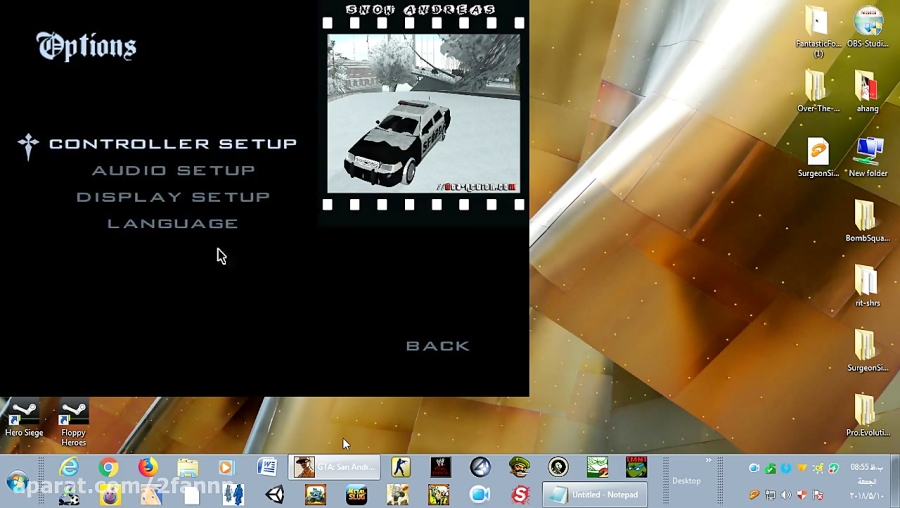Expand the Desktop toolbar chevron
The height and width of the screenshot is (508, 900).
tap(708, 460)
